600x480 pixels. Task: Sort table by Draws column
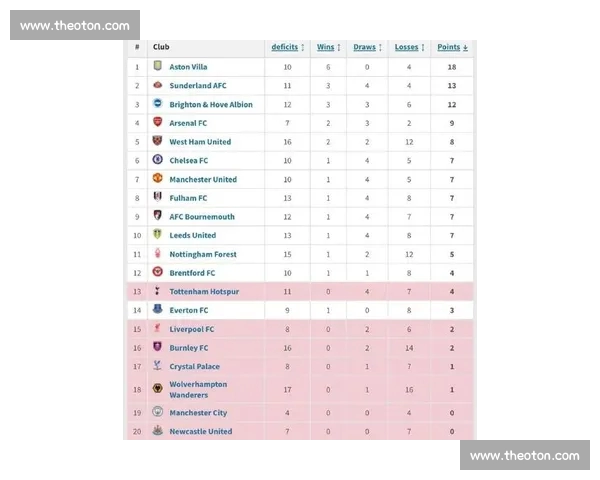366,47
